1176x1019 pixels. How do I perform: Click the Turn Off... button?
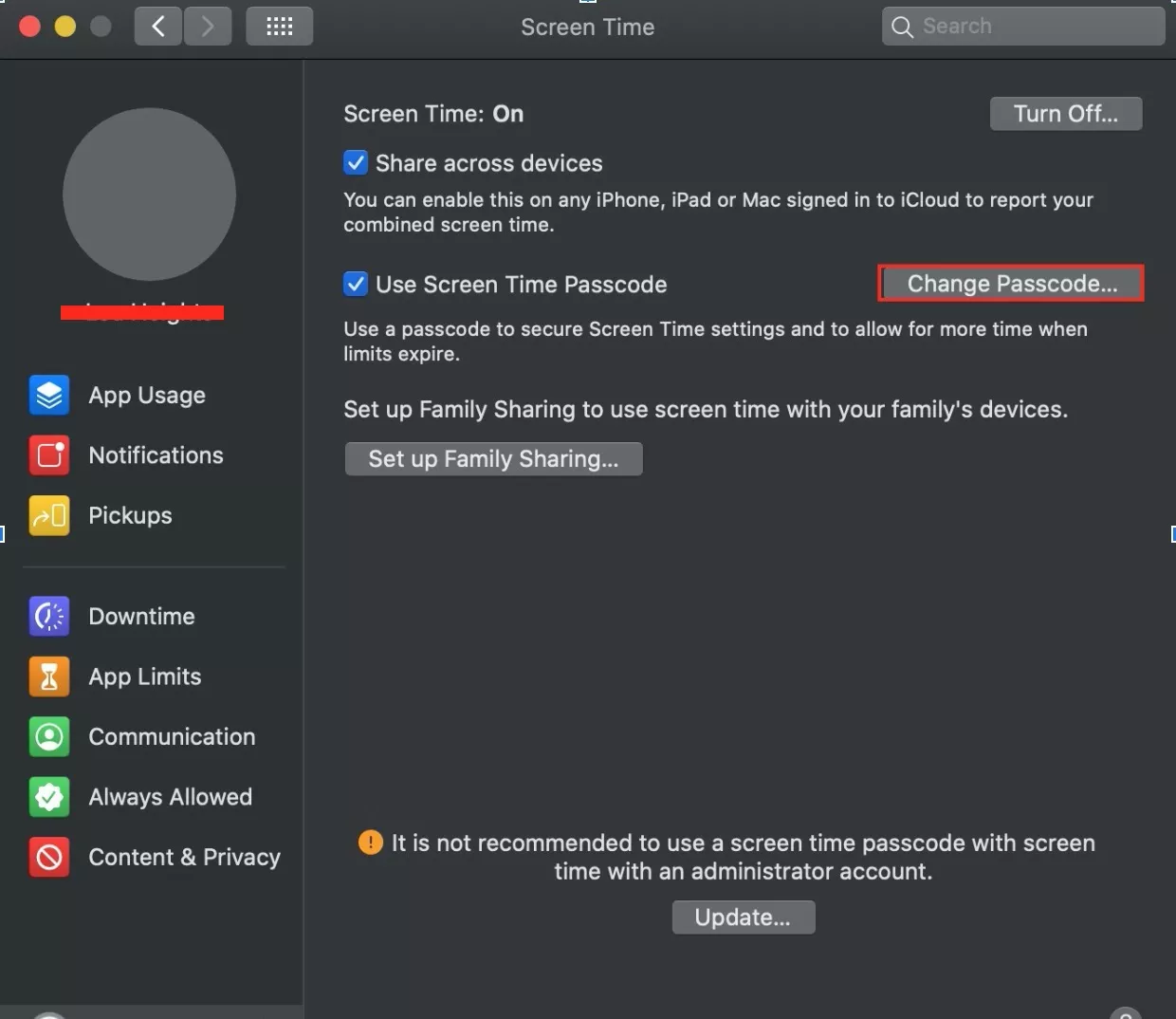[1065, 114]
